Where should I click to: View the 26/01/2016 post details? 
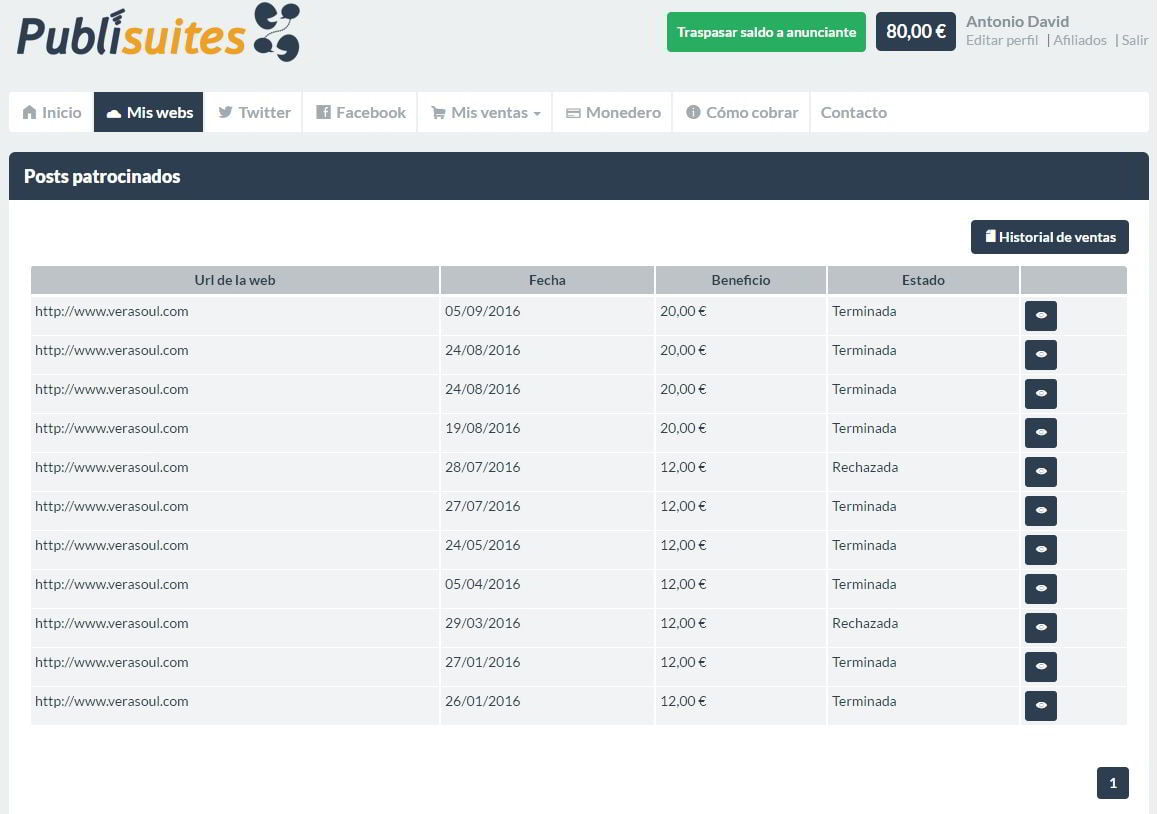pos(1040,705)
